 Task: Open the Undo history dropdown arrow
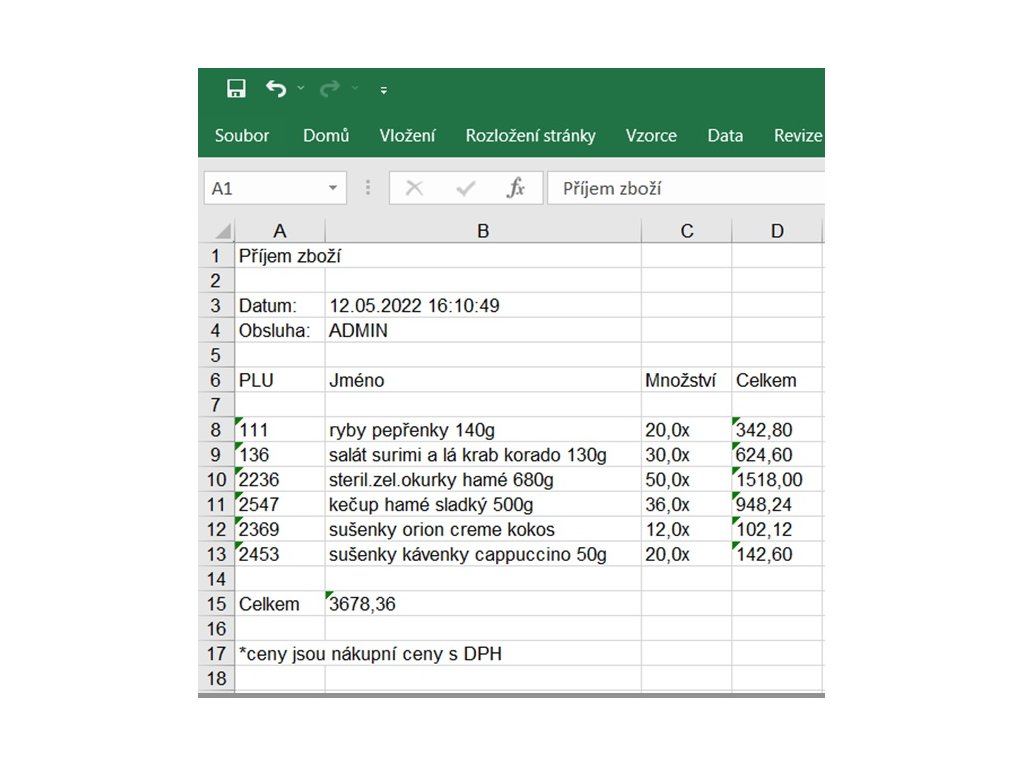[301, 90]
